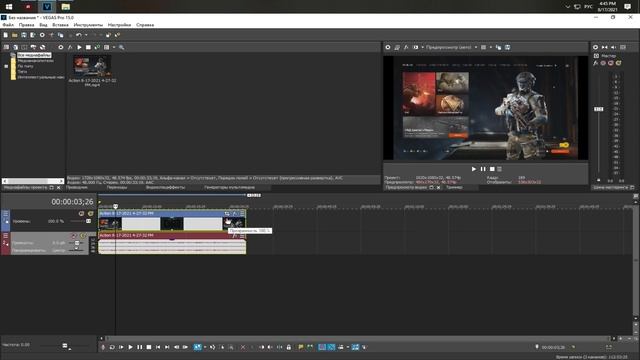Screen dimensions: 640x360
Task: Select the Normal Edit tool in bottom toolbar
Action: 198,347
